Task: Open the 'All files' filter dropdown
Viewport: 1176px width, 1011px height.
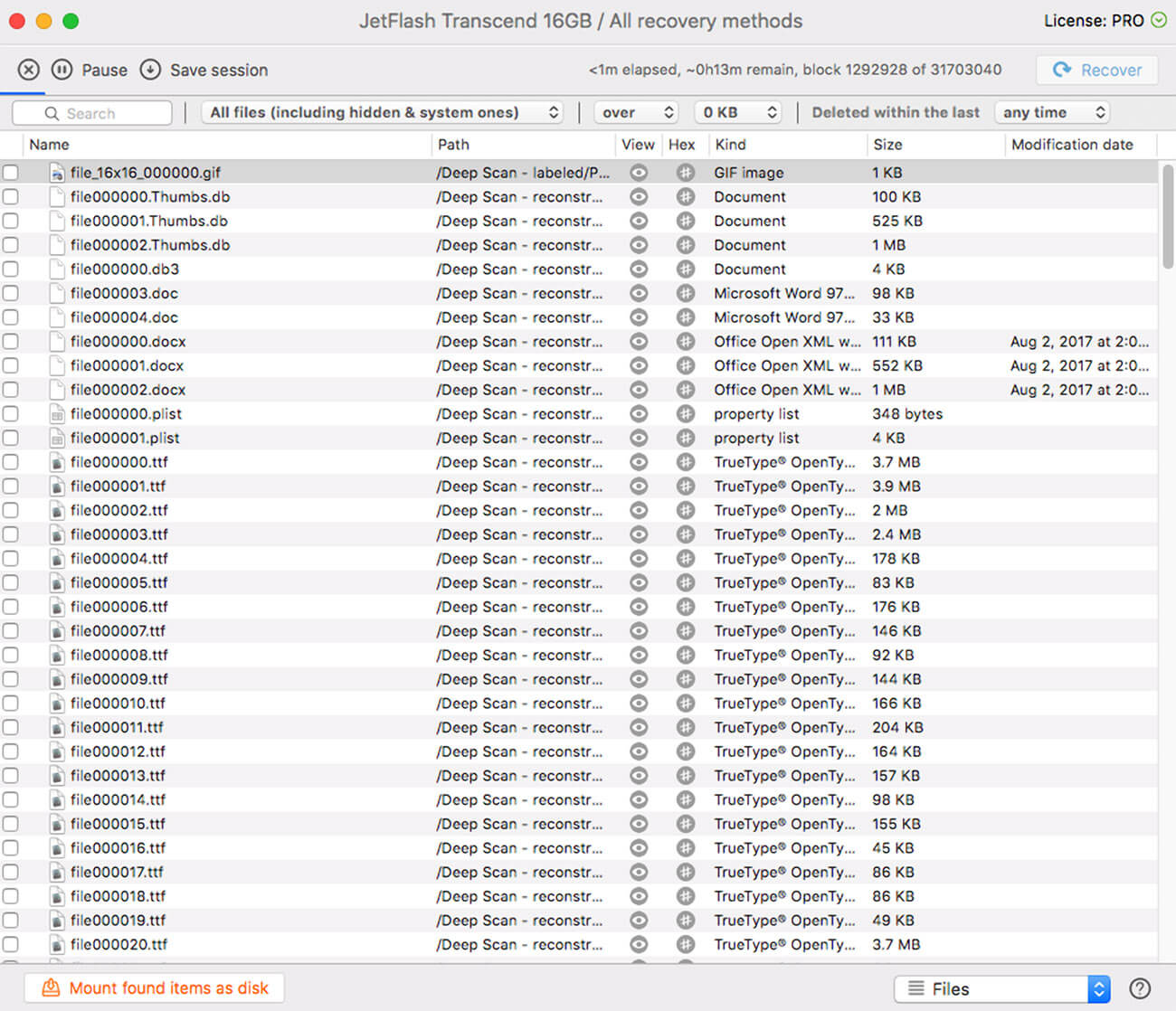Action: tap(382, 112)
